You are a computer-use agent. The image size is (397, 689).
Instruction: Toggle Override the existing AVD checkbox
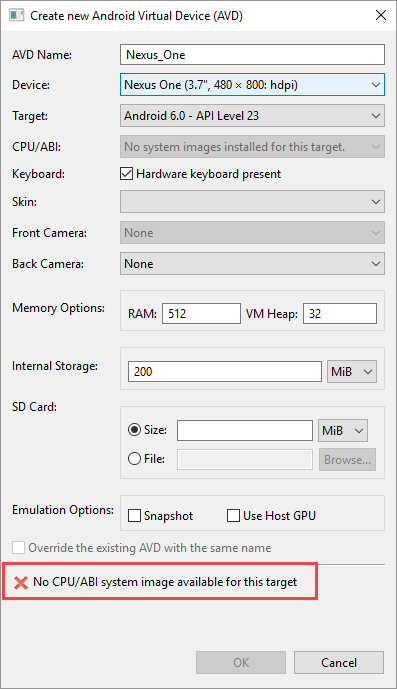pyautogui.click(x=18, y=548)
